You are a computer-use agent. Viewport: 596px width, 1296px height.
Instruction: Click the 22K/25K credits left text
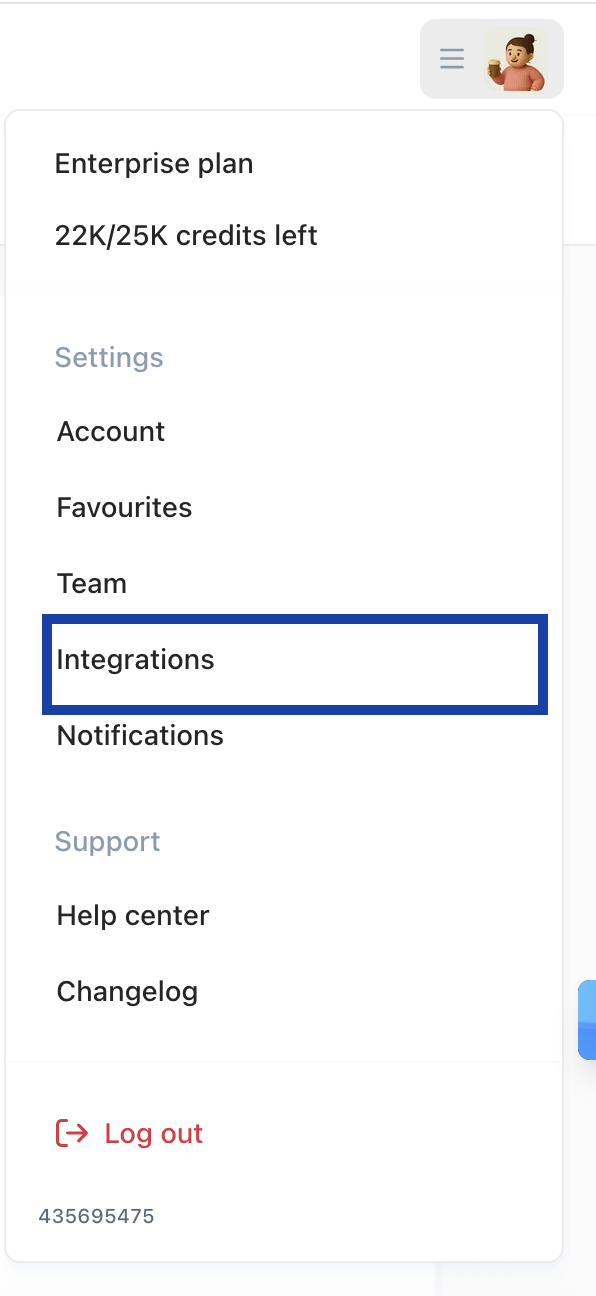coord(186,236)
